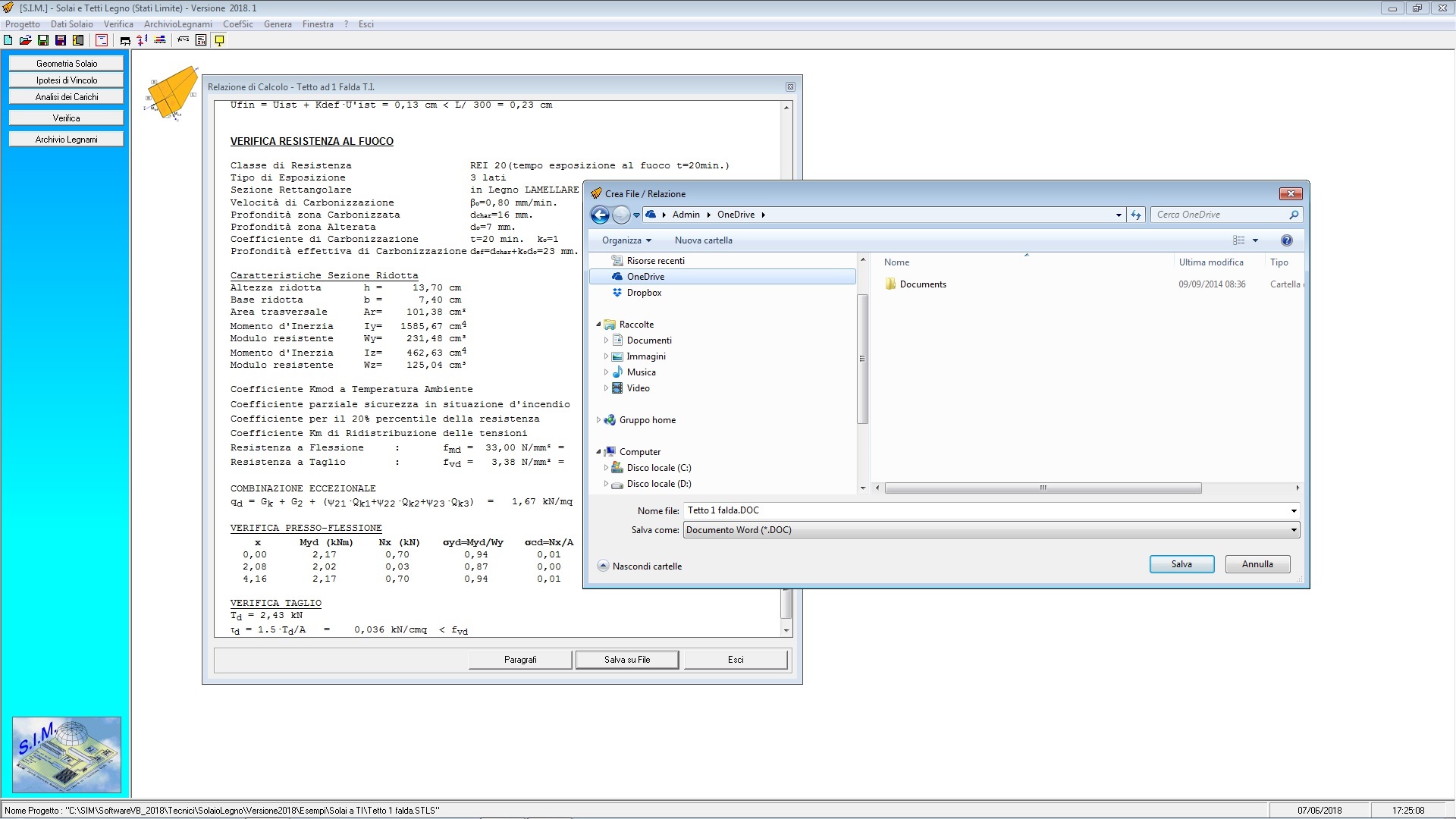Click the square-root formula toolbar icon
This screenshot has height=819, width=1456.
(183, 39)
